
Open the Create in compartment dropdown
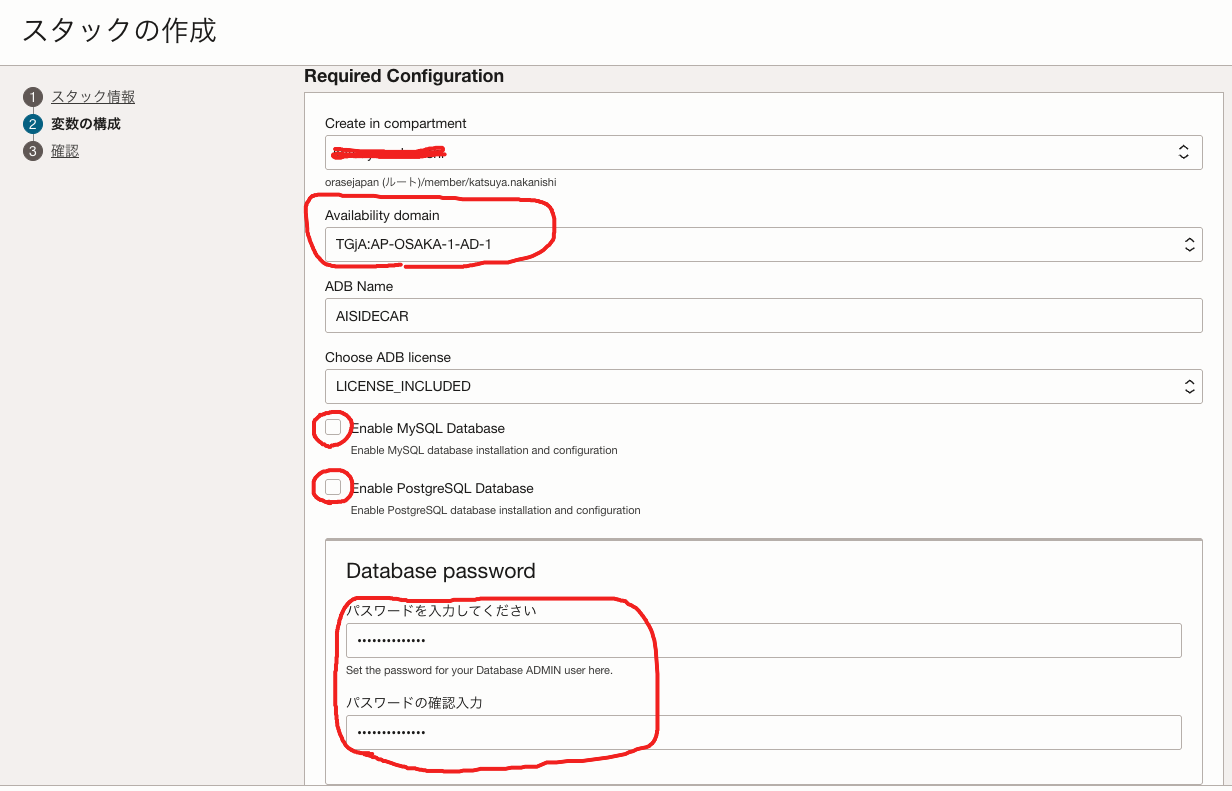[763, 153]
